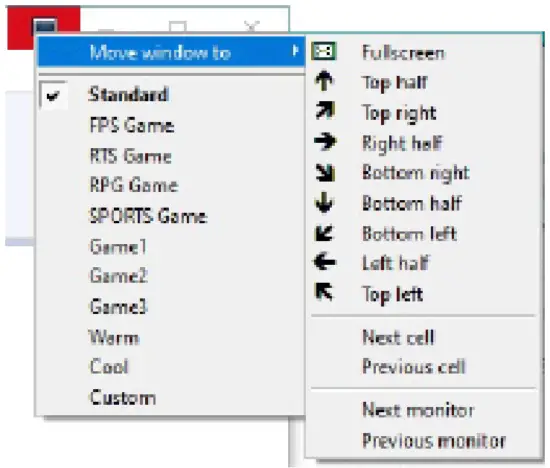The width and height of the screenshot is (550, 468).
Task: Select RTS Game picture mode
Action: click(x=131, y=156)
